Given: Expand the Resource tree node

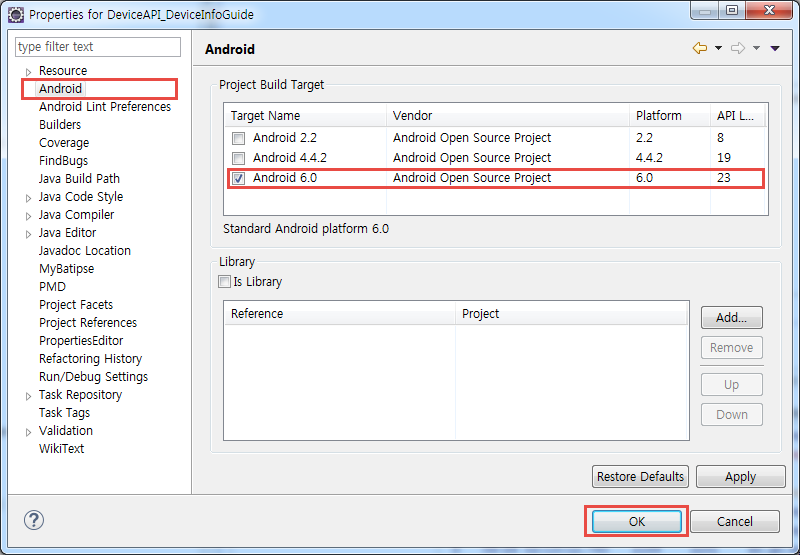Looking at the screenshot, I should pyautogui.click(x=28, y=72).
